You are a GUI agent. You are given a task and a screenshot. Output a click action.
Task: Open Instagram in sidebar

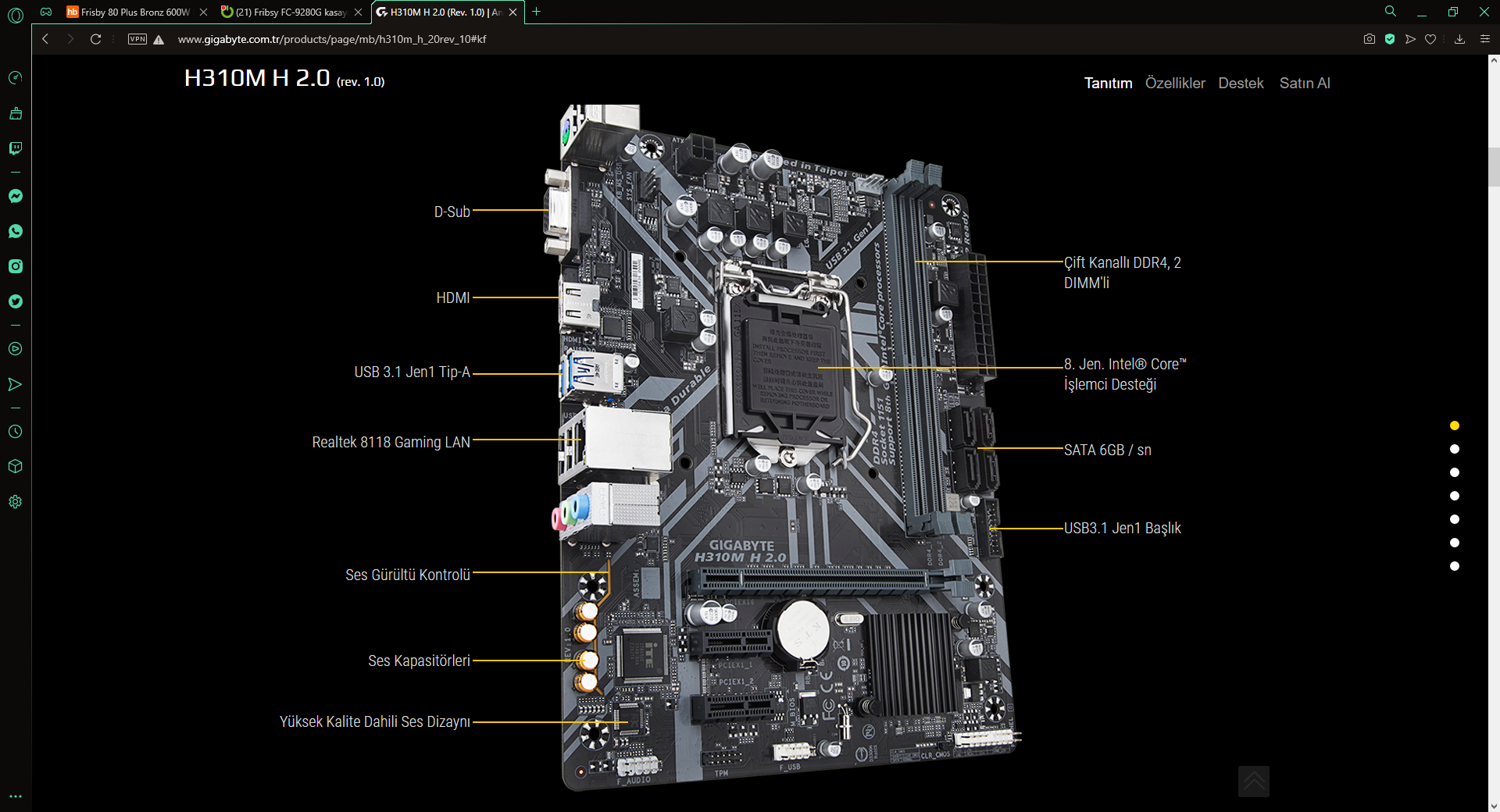pyautogui.click(x=16, y=266)
